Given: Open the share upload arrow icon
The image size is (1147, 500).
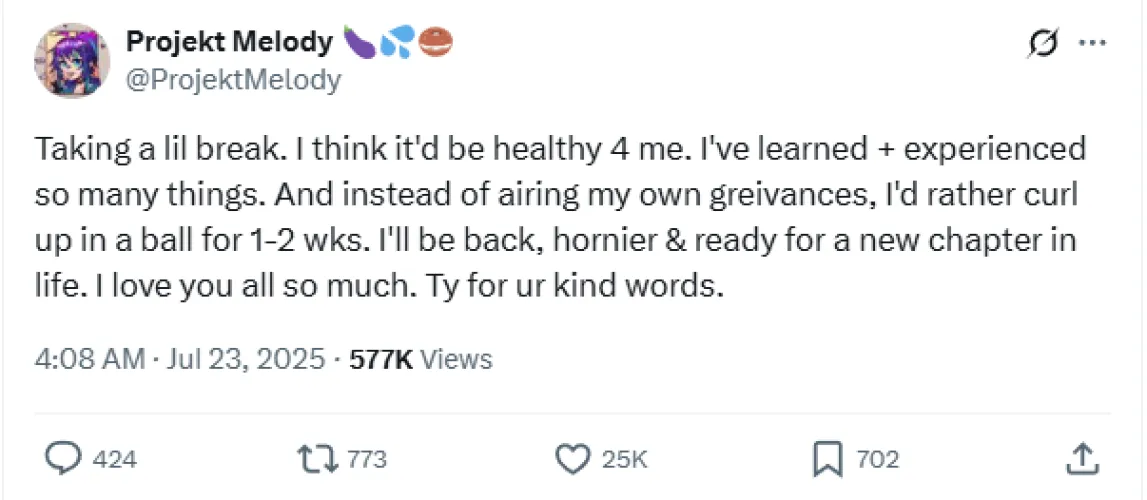Looking at the screenshot, I should (1082, 459).
